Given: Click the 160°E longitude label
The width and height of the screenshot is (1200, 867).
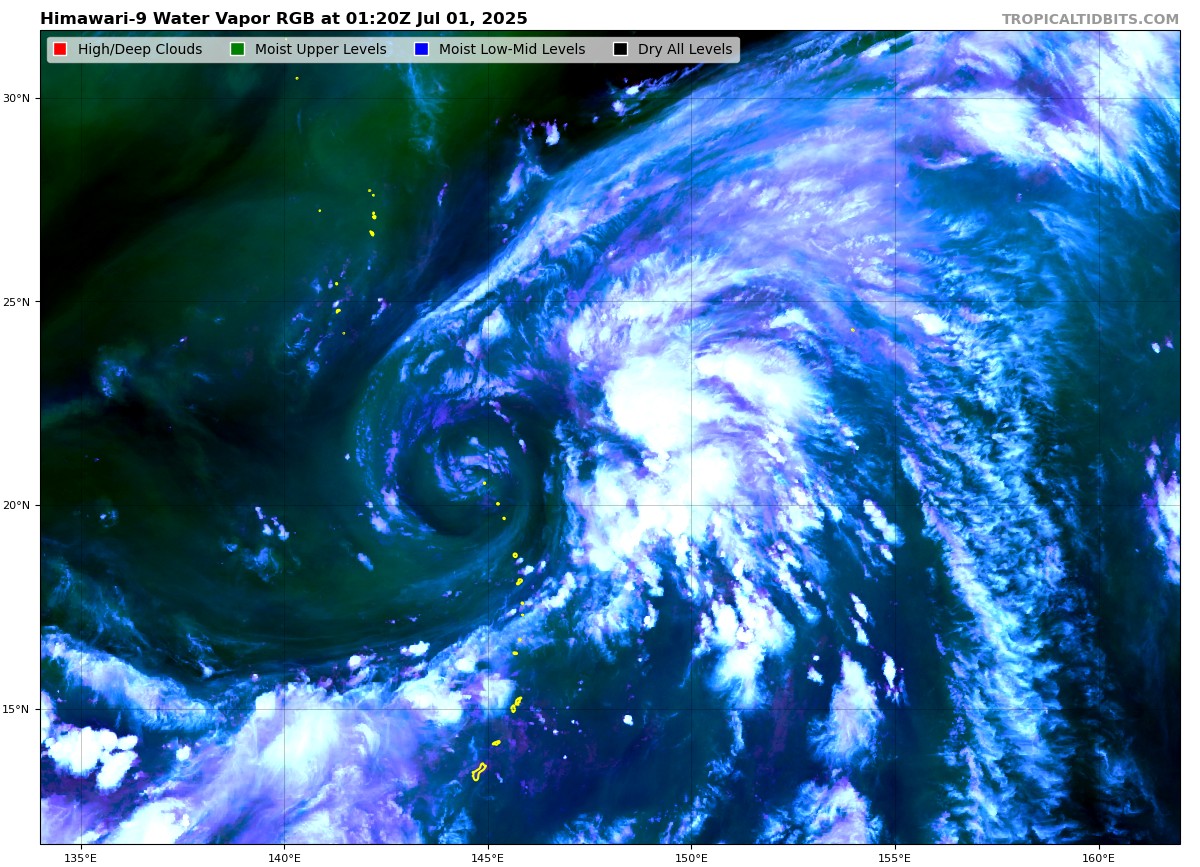Looking at the screenshot, I should (1099, 857).
